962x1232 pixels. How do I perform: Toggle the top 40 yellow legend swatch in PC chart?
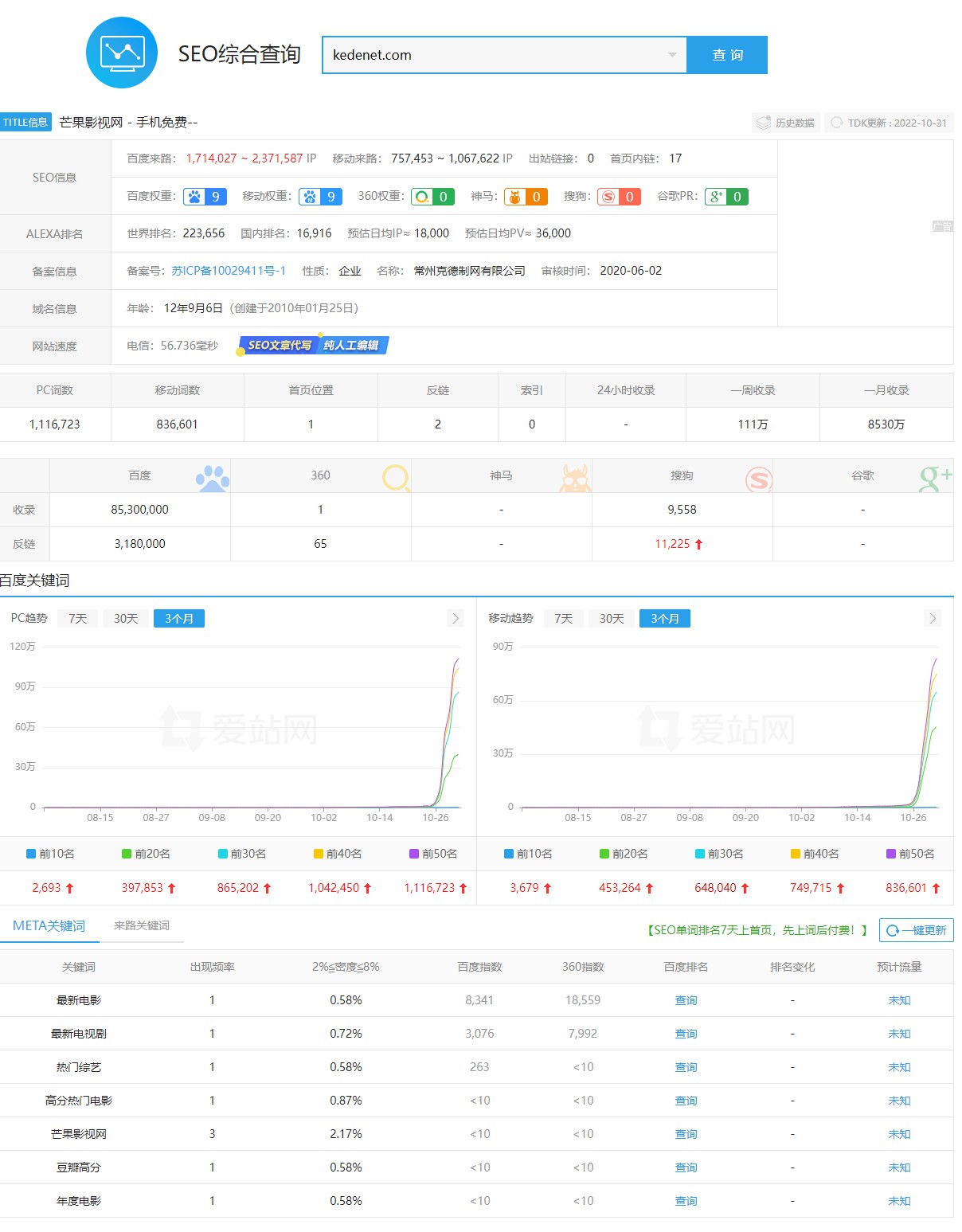(x=319, y=854)
